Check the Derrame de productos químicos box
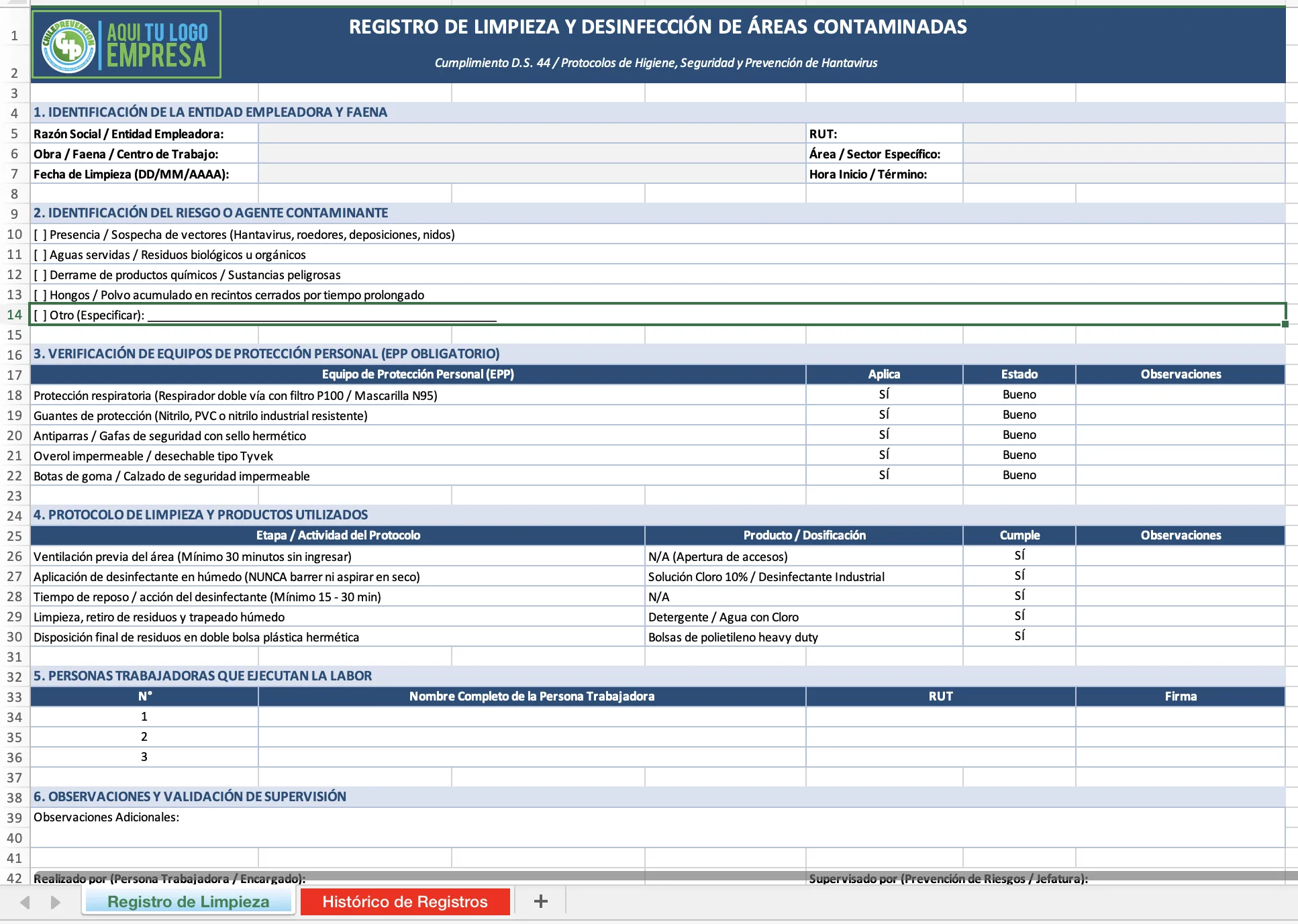1298x924 pixels. click(40, 274)
